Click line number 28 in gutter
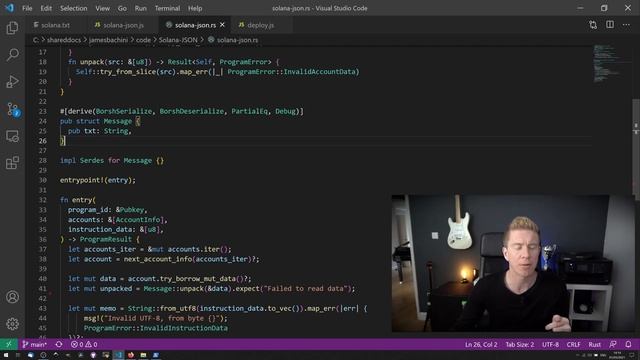Image resolution: width=640 pixels, height=360 pixels. pos(42,160)
